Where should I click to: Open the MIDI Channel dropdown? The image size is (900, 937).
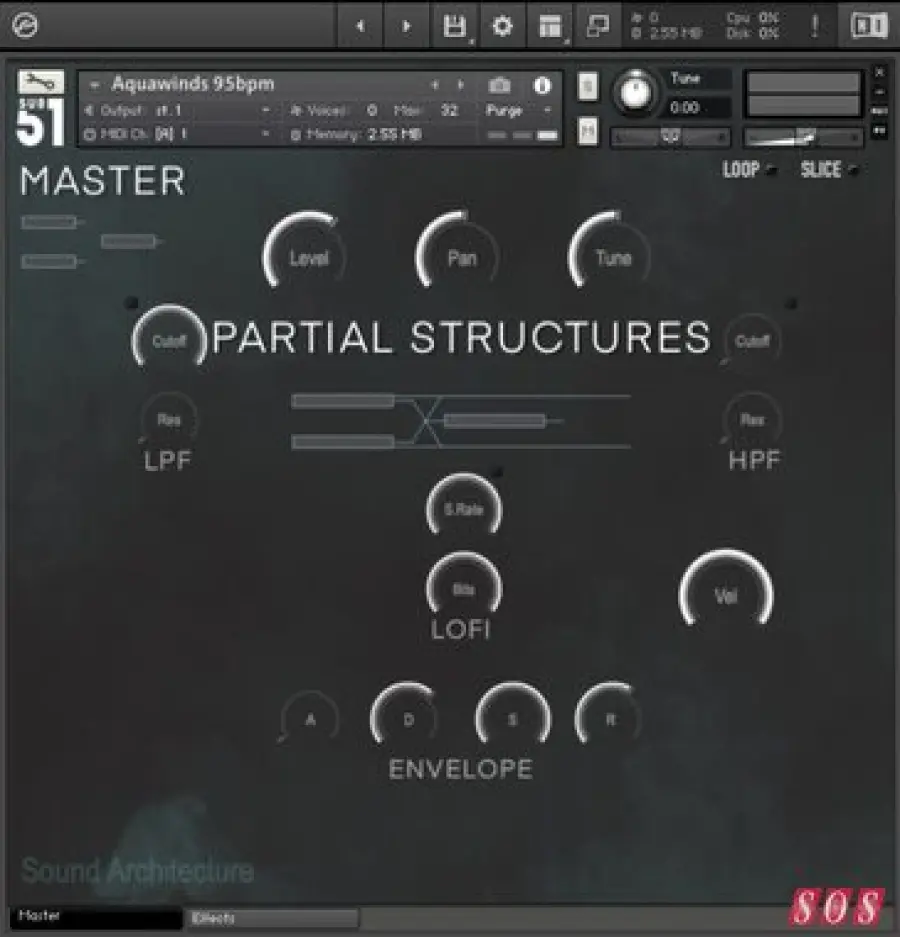[x=180, y=132]
